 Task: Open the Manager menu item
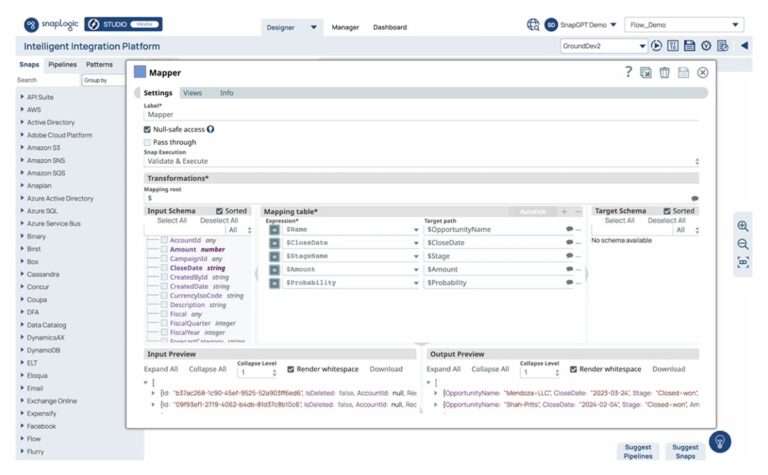345,27
